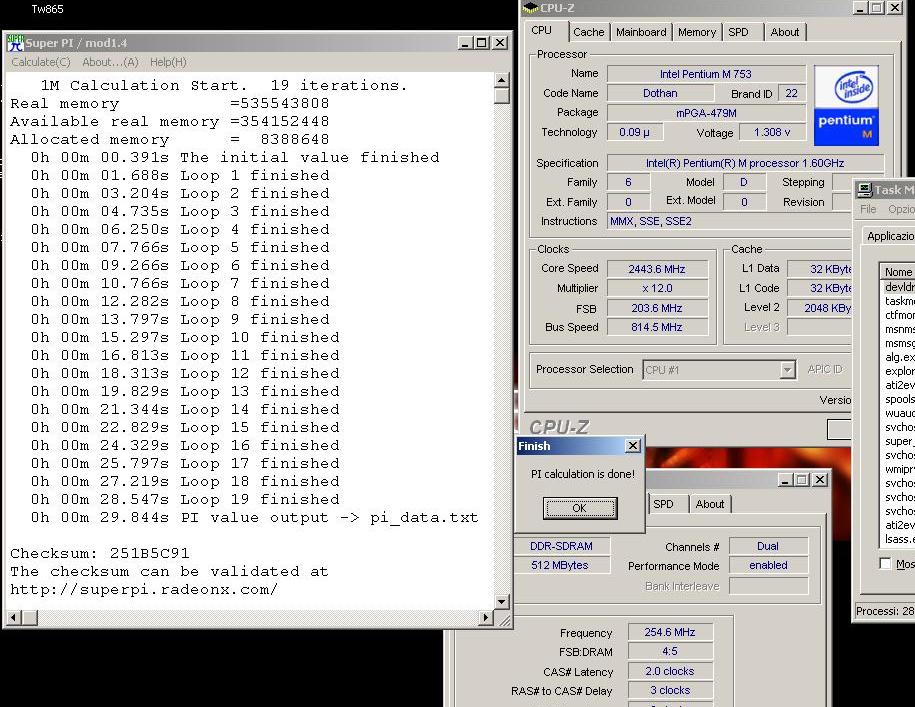Click the memory type field DDR-SDRAM

tap(562, 546)
